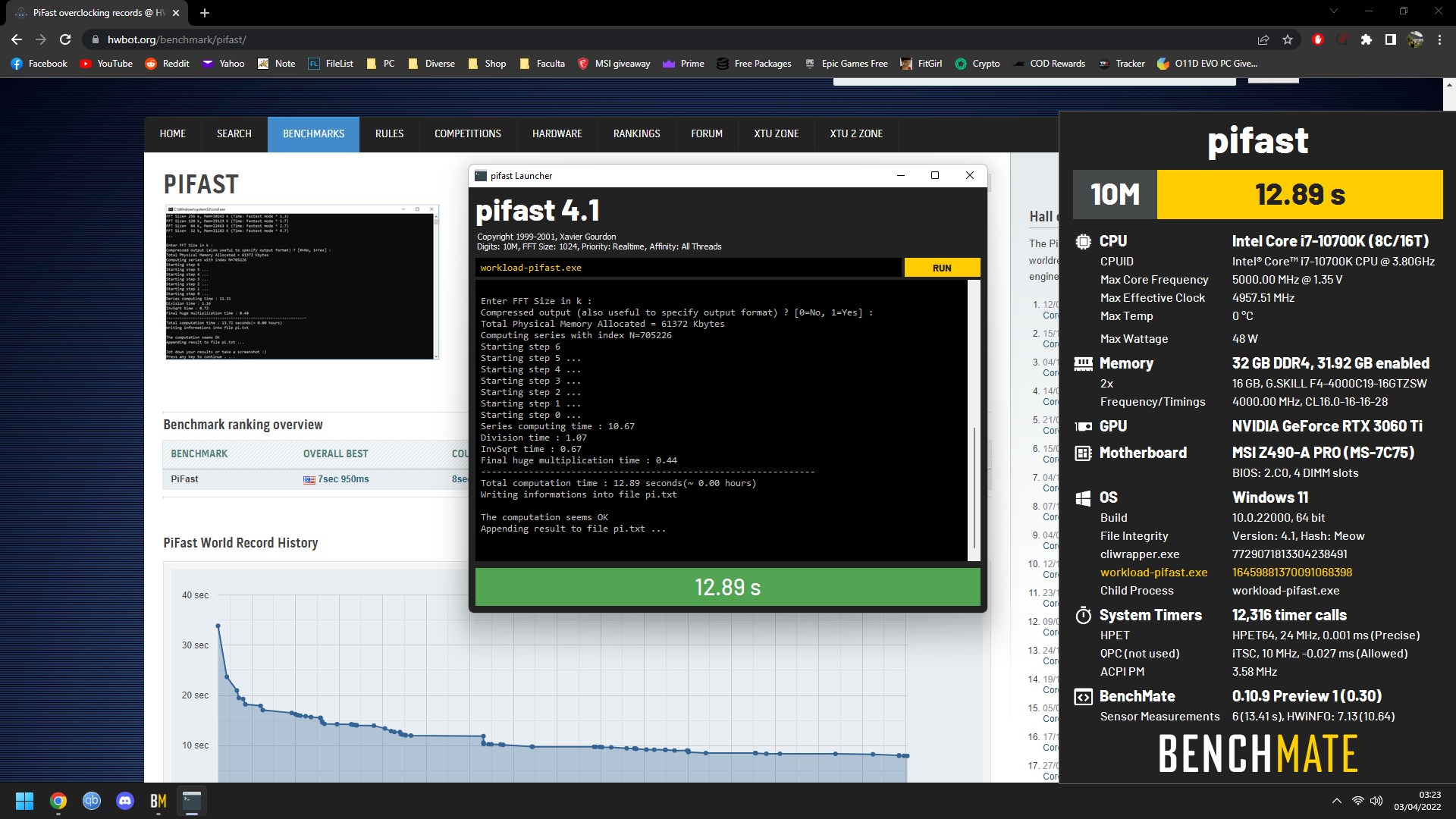Open the HARDWARE menu item
The image size is (1456, 819).
click(x=557, y=134)
